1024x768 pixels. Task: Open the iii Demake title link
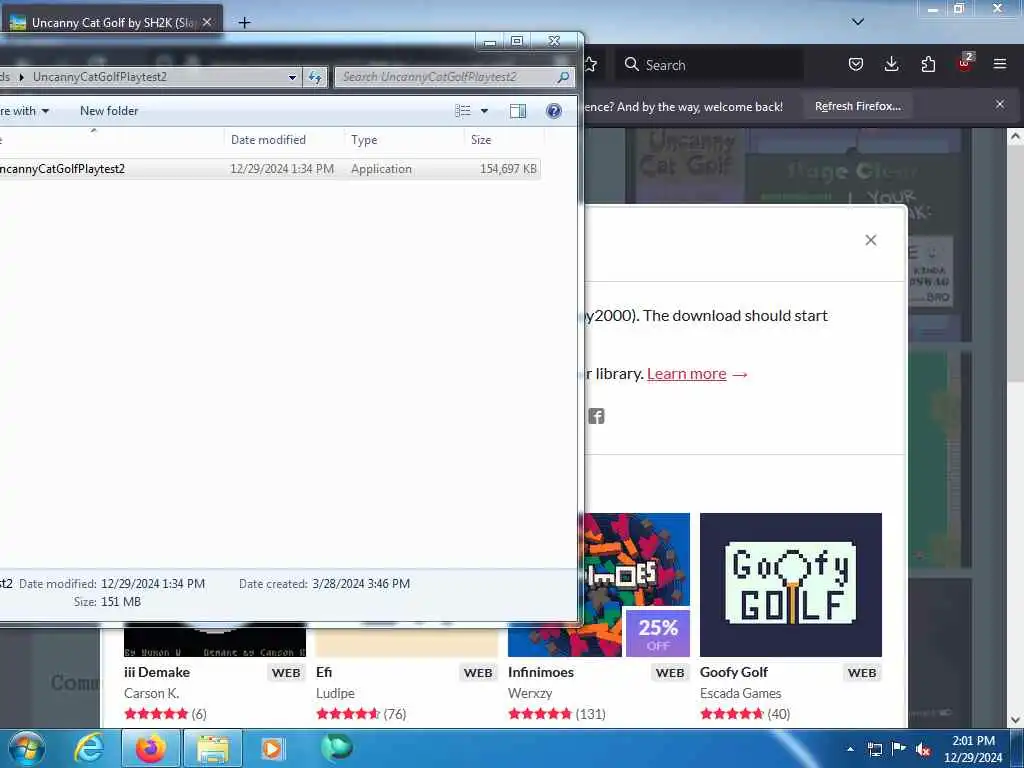click(x=157, y=672)
